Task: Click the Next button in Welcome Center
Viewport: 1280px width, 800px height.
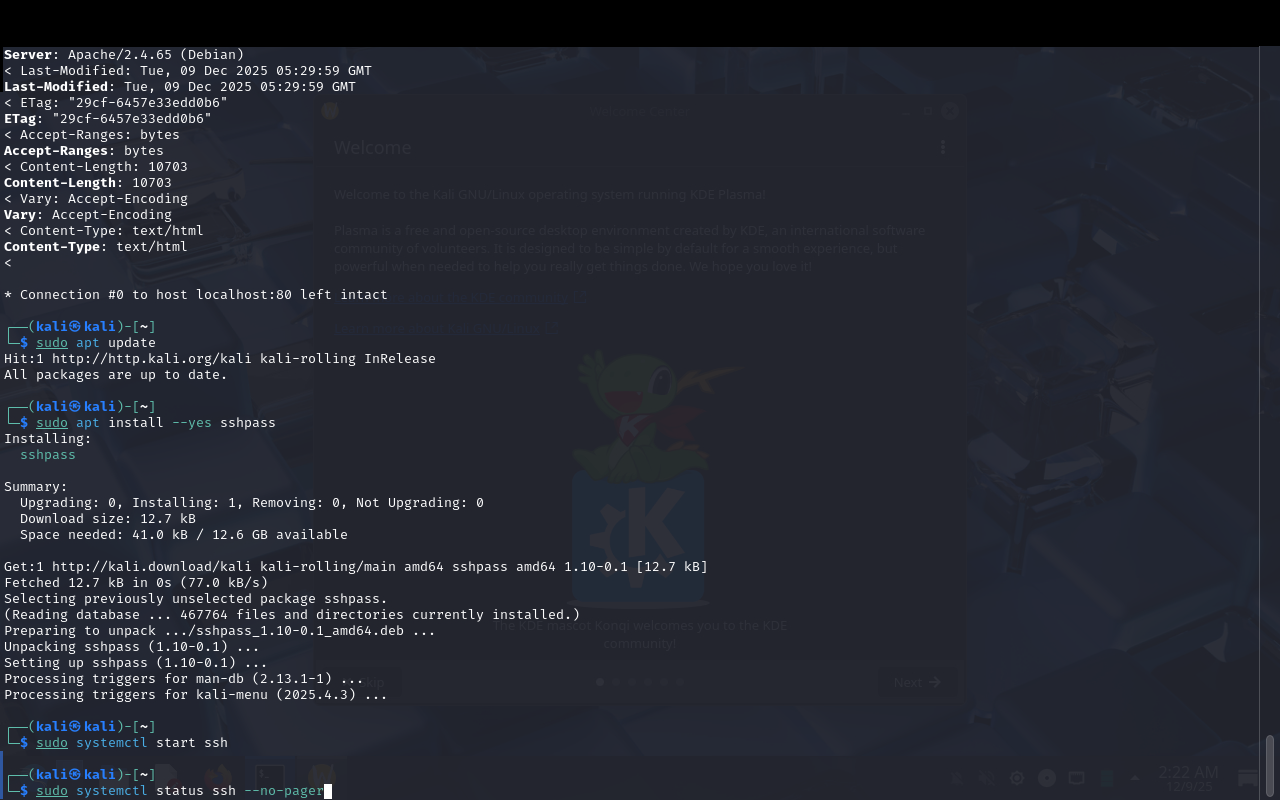Action: pyautogui.click(x=917, y=682)
